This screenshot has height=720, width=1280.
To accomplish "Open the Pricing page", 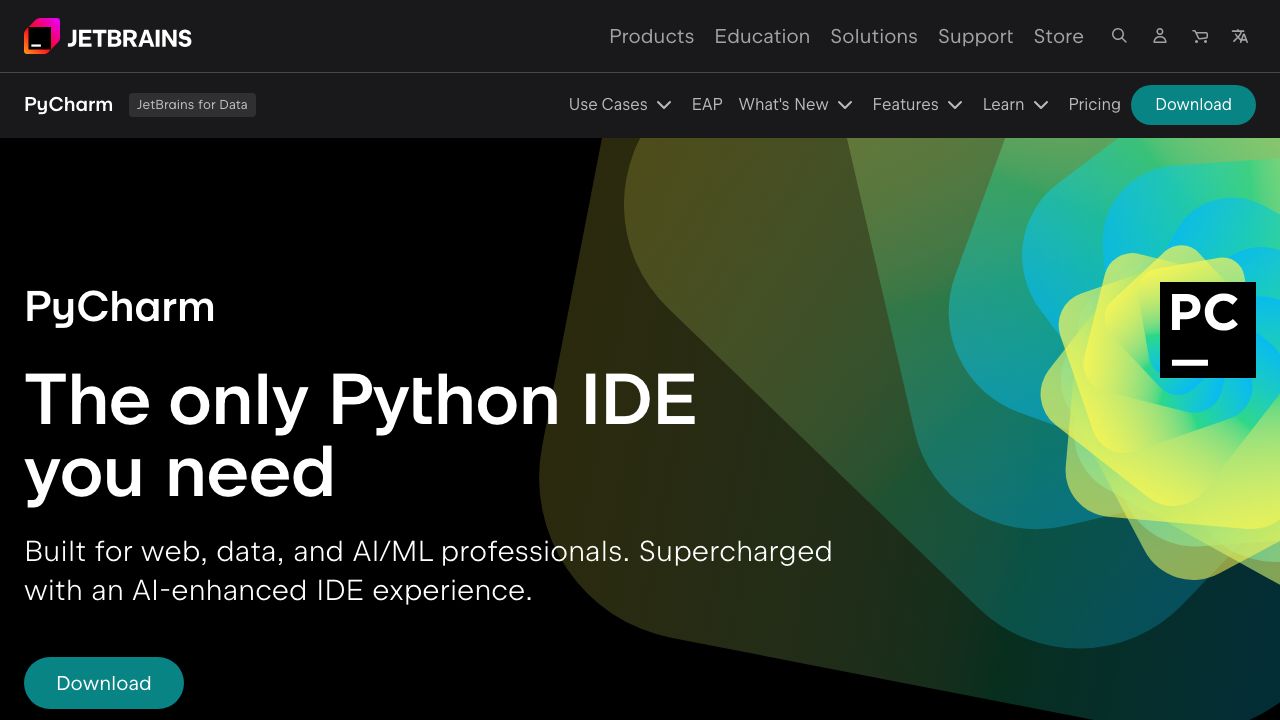I will (1094, 104).
